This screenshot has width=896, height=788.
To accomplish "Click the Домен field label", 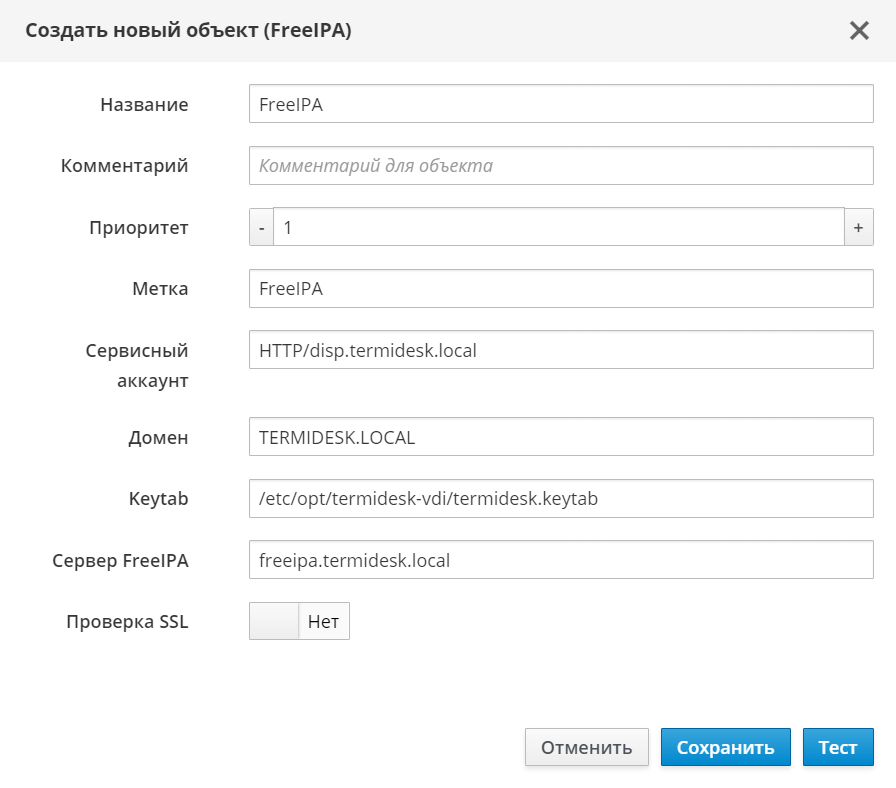I will point(160,437).
